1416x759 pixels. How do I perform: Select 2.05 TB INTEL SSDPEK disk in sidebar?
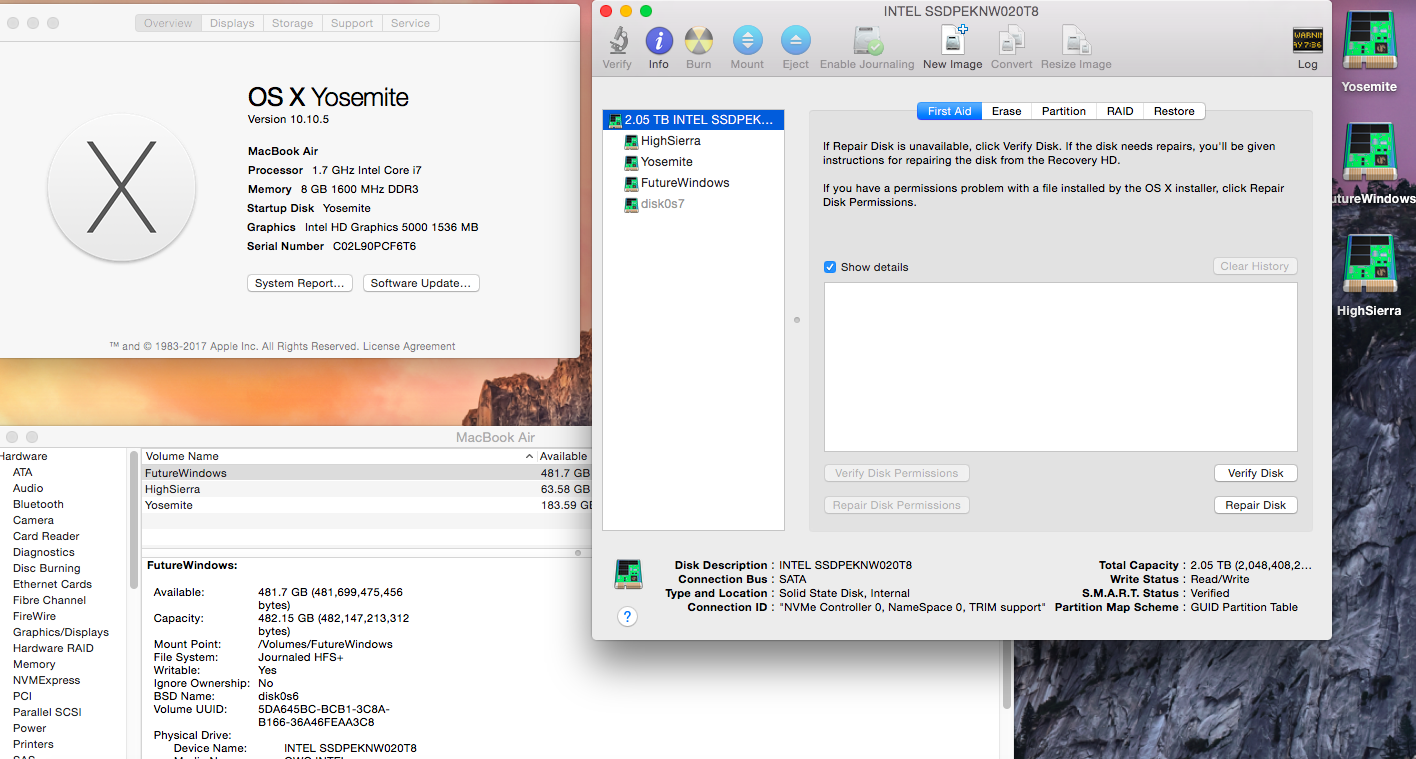693,120
